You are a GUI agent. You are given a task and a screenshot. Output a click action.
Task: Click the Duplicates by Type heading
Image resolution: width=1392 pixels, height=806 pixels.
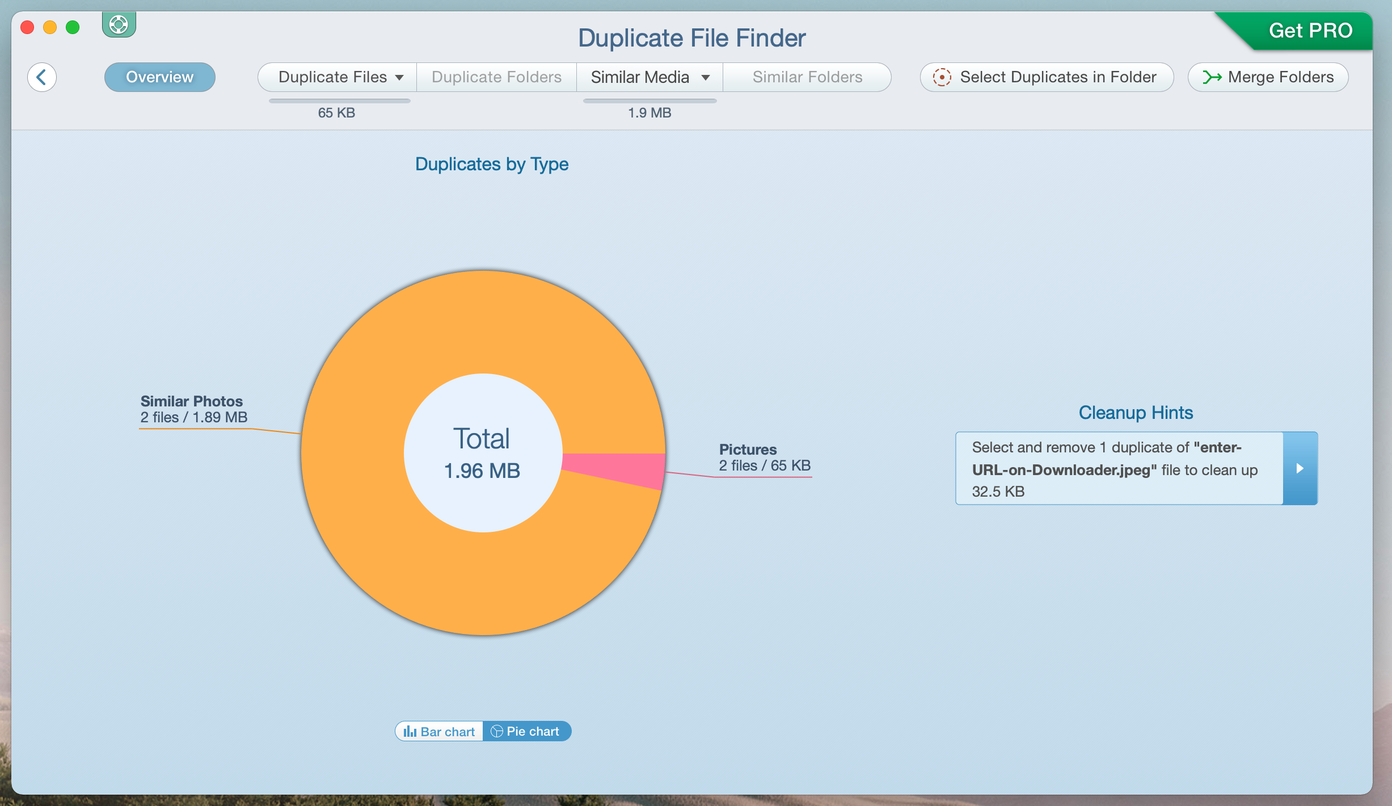pos(492,164)
